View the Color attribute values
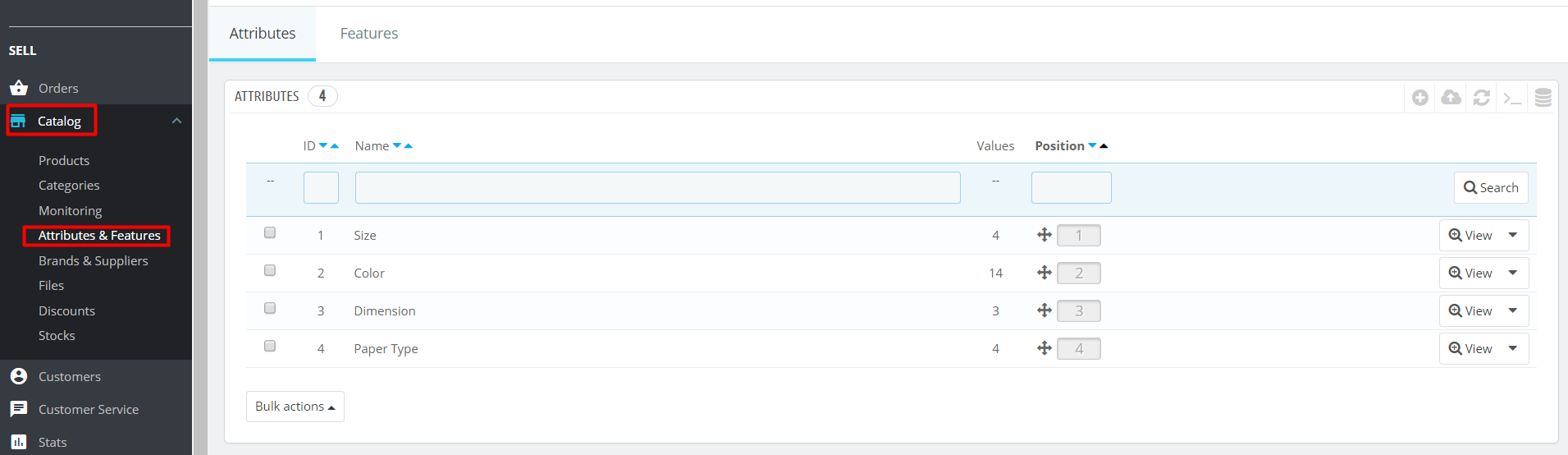Screen dimensions: 1568x455 [x=1470, y=273]
